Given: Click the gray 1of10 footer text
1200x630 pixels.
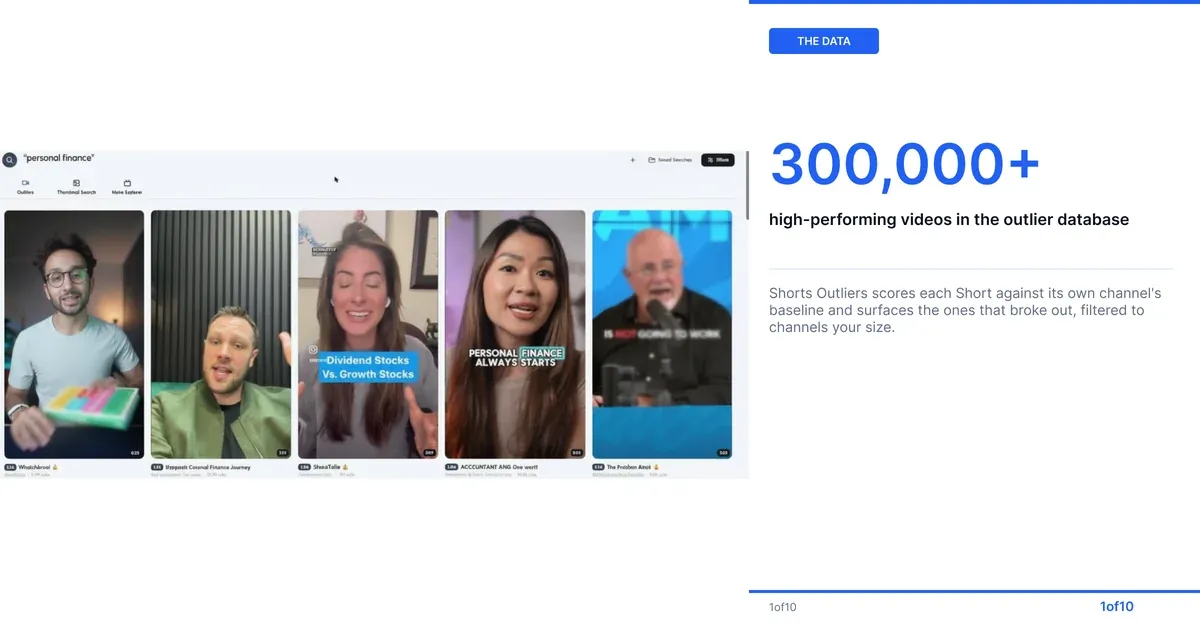Looking at the screenshot, I should 783,607.
